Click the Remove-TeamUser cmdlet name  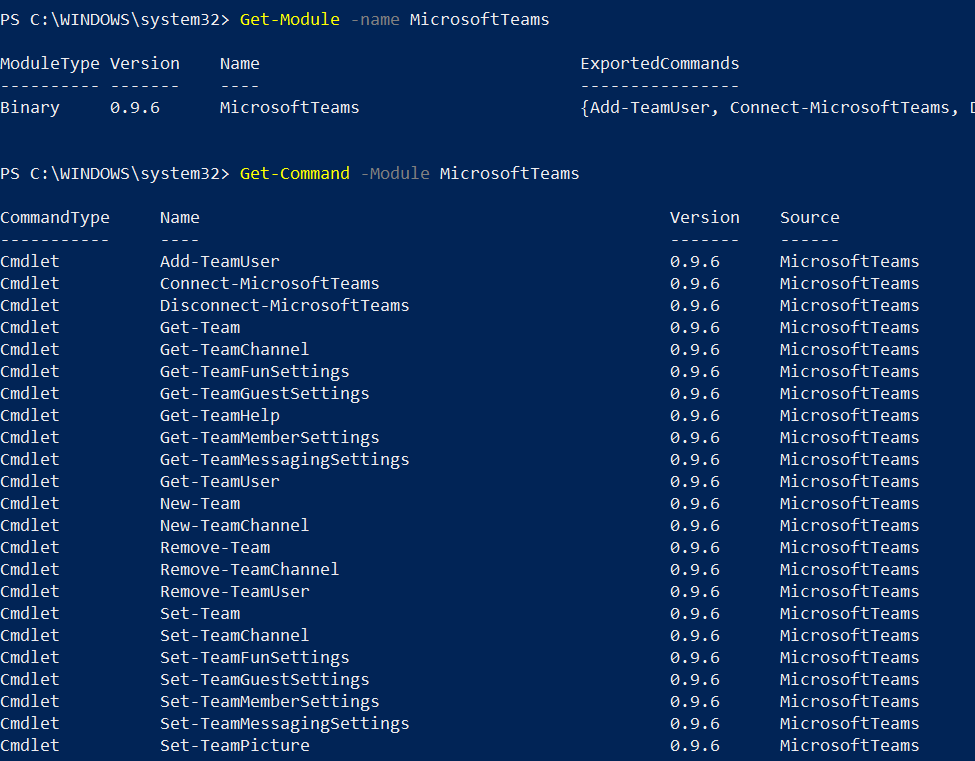tap(234, 591)
